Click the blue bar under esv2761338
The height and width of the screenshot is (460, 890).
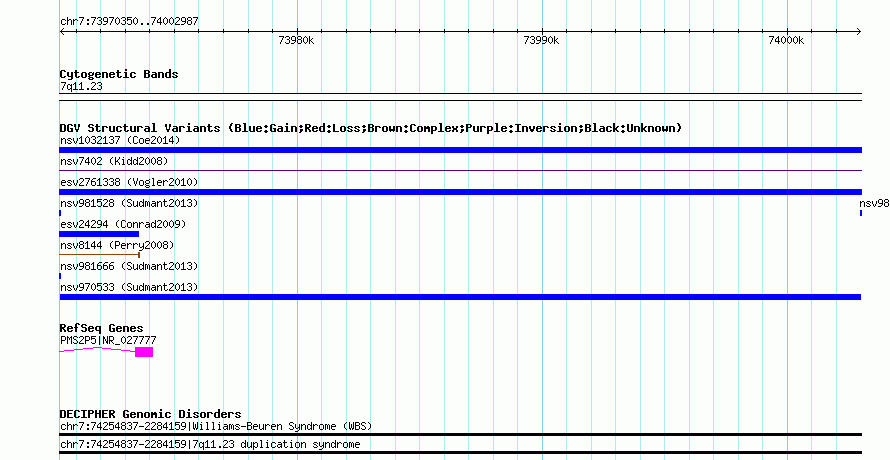461,192
